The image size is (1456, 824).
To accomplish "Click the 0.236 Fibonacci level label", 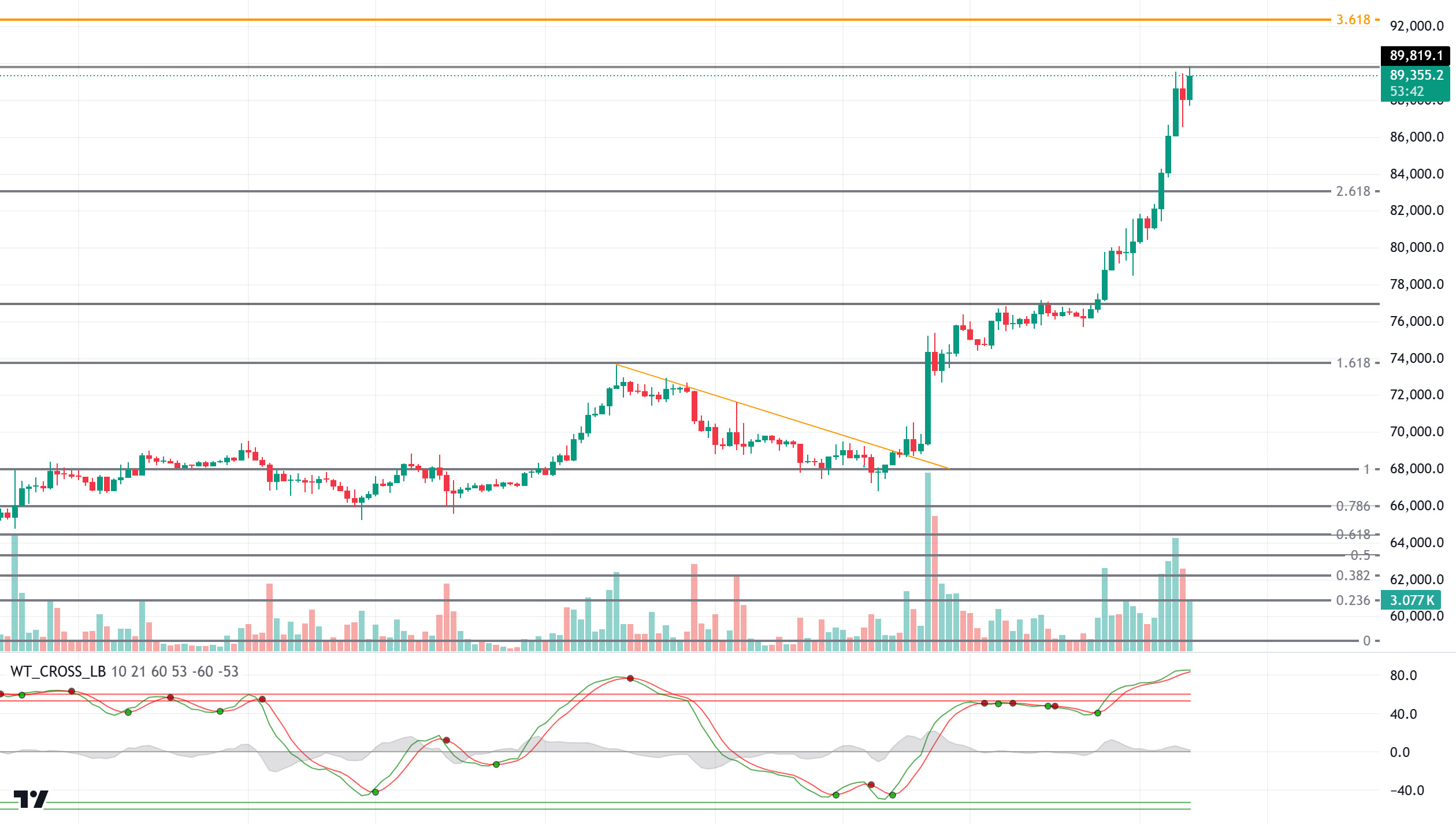I will (1353, 600).
